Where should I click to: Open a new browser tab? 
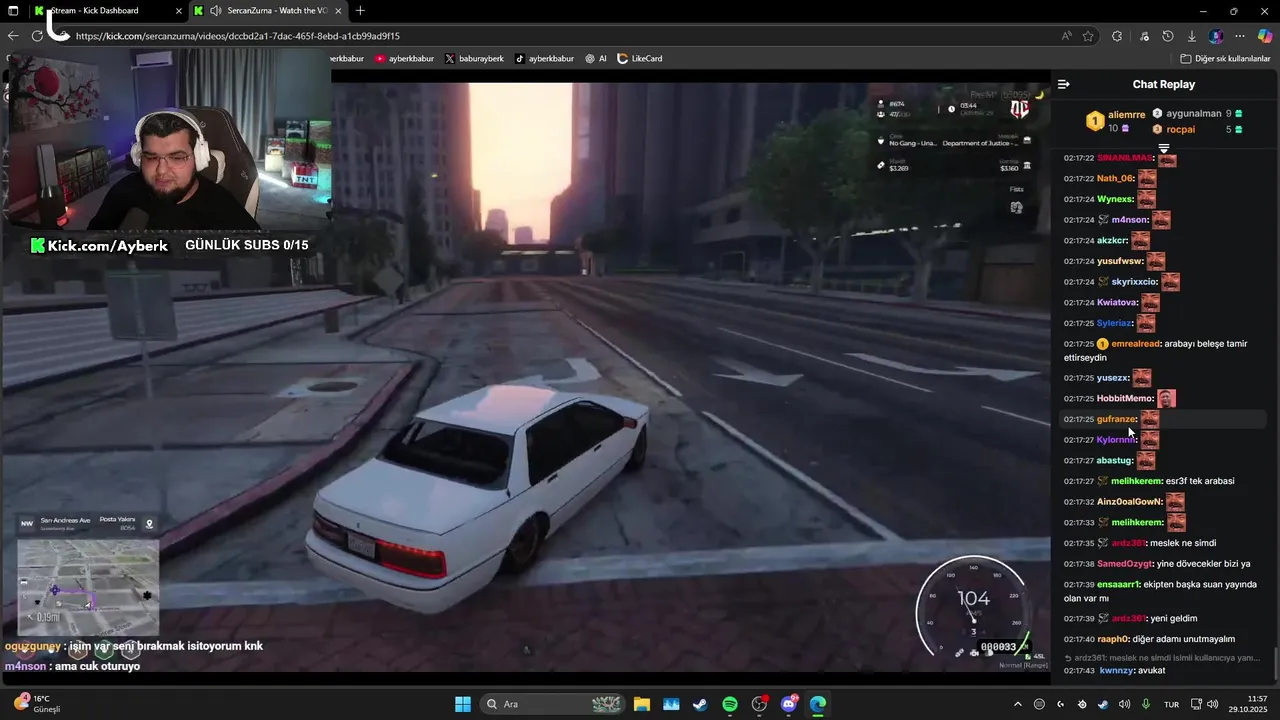(x=360, y=11)
